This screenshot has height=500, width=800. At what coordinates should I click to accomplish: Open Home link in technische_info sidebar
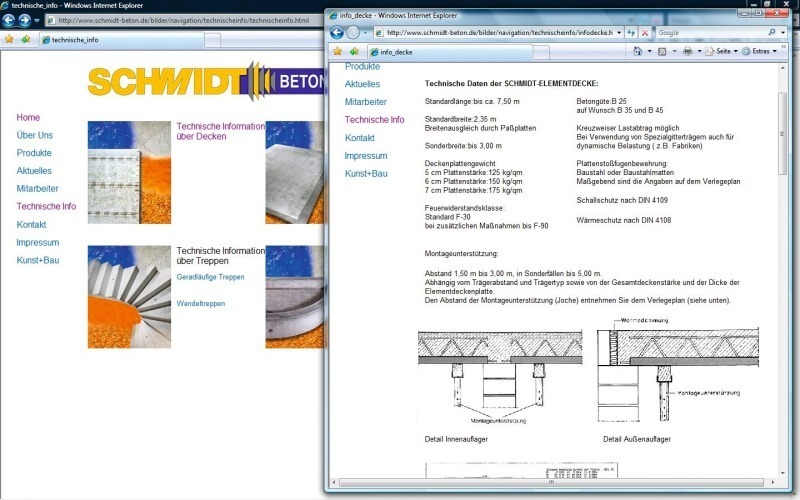tap(28, 117)
